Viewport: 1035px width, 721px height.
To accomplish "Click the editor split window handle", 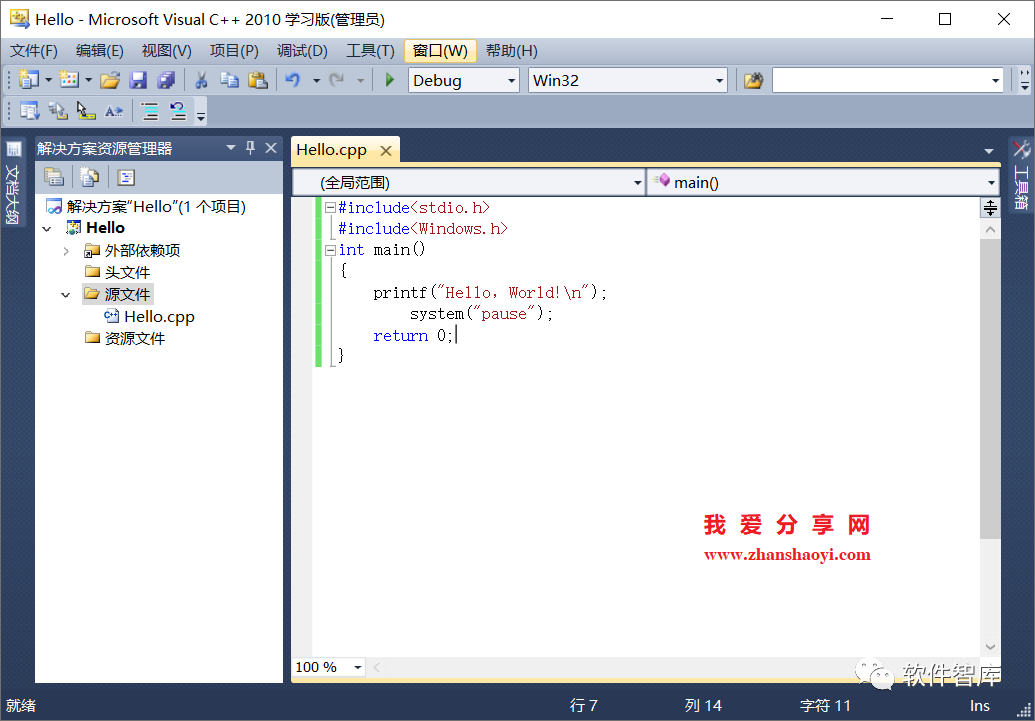I will tap(990, 207).
